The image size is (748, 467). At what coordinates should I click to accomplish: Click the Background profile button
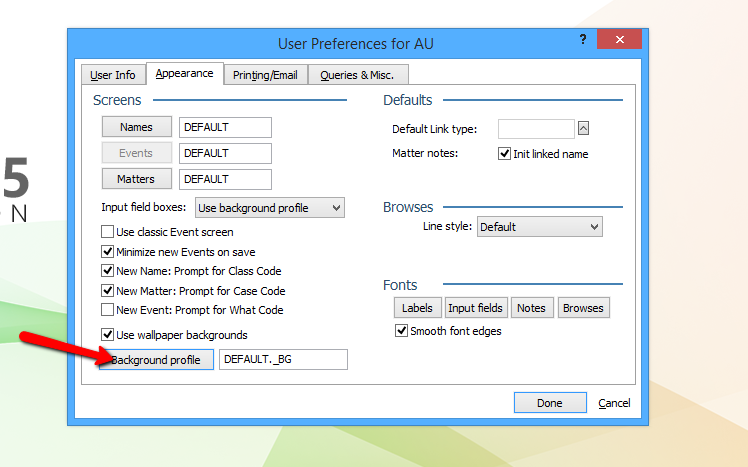[x=156, y=360]
